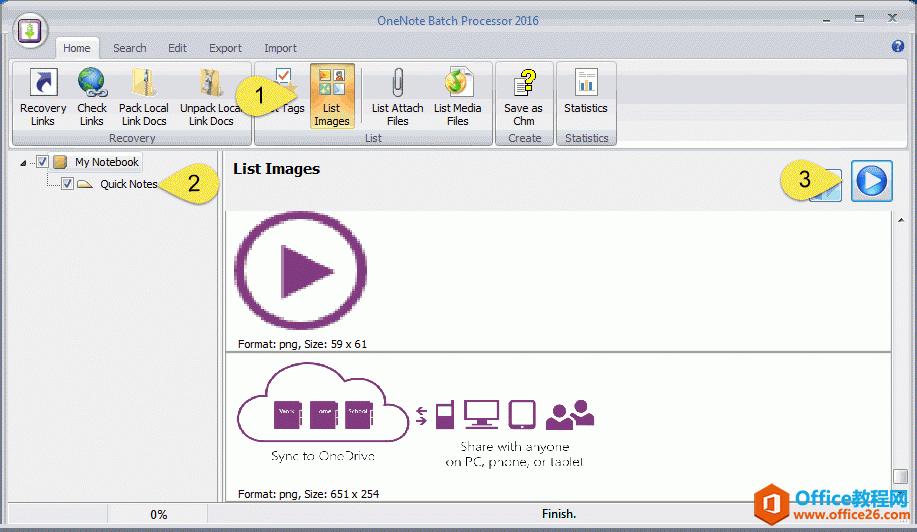The image size is (917, 532).
Task: Click the vertical scrollbar thumb
Action: pyautogui.click(x=901, y=476)
